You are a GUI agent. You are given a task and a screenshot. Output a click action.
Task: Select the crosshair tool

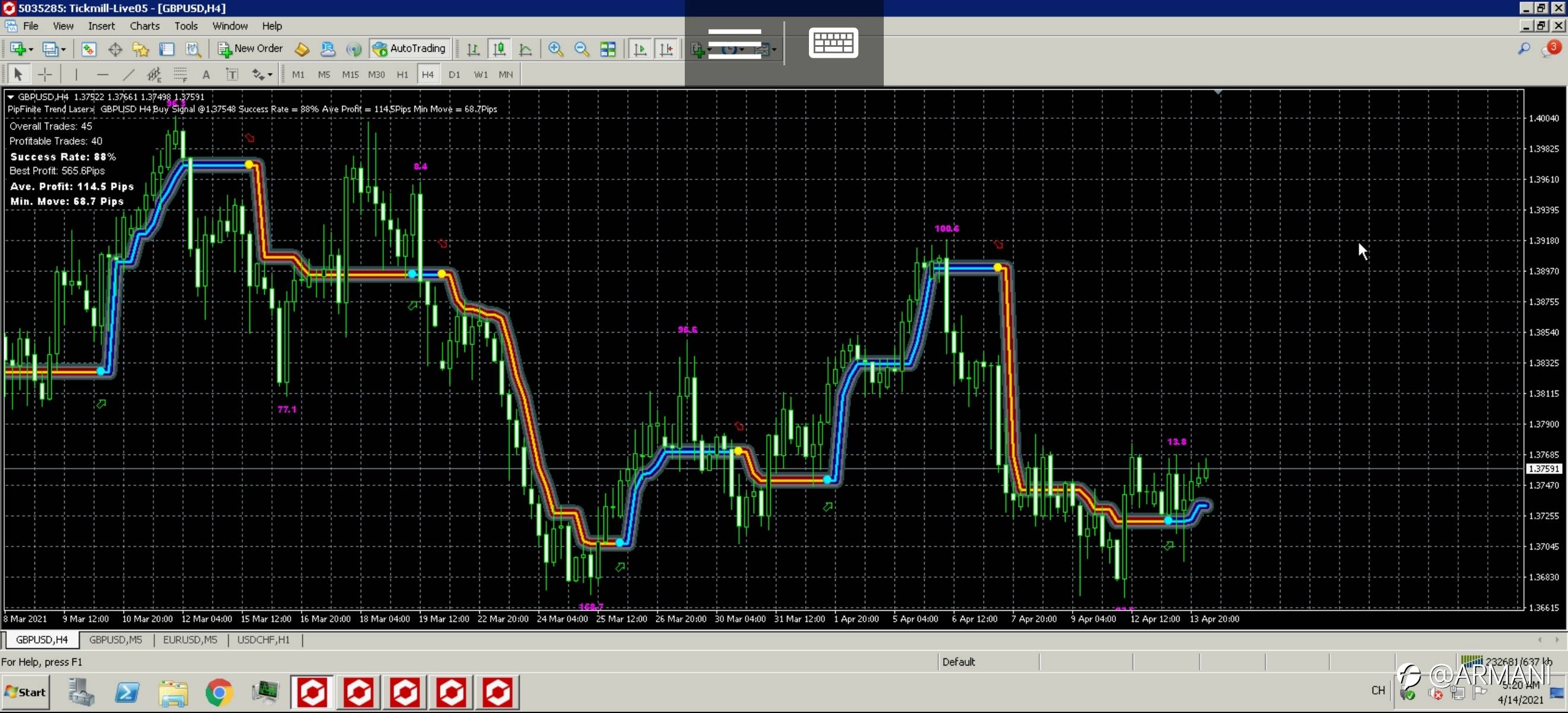(45, 74)
